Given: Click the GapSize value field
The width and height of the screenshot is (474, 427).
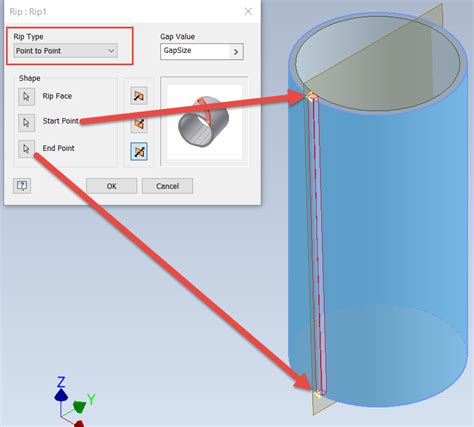Looking at the screenshot, I should 195,51.
